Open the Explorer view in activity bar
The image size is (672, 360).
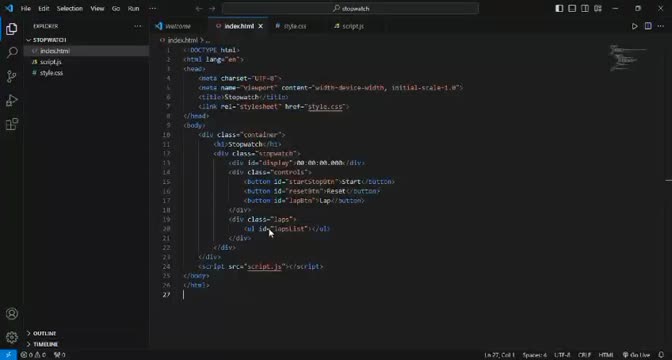click(x=12, y=29)
